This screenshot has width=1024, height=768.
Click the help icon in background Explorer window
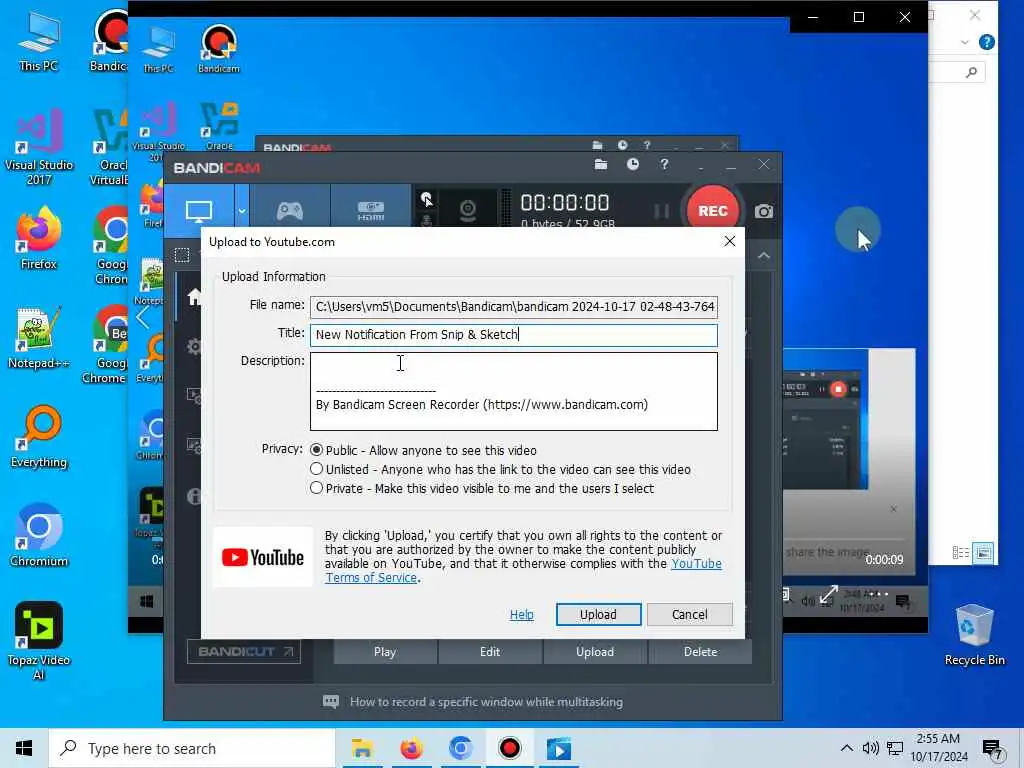(x=987, y=42)
